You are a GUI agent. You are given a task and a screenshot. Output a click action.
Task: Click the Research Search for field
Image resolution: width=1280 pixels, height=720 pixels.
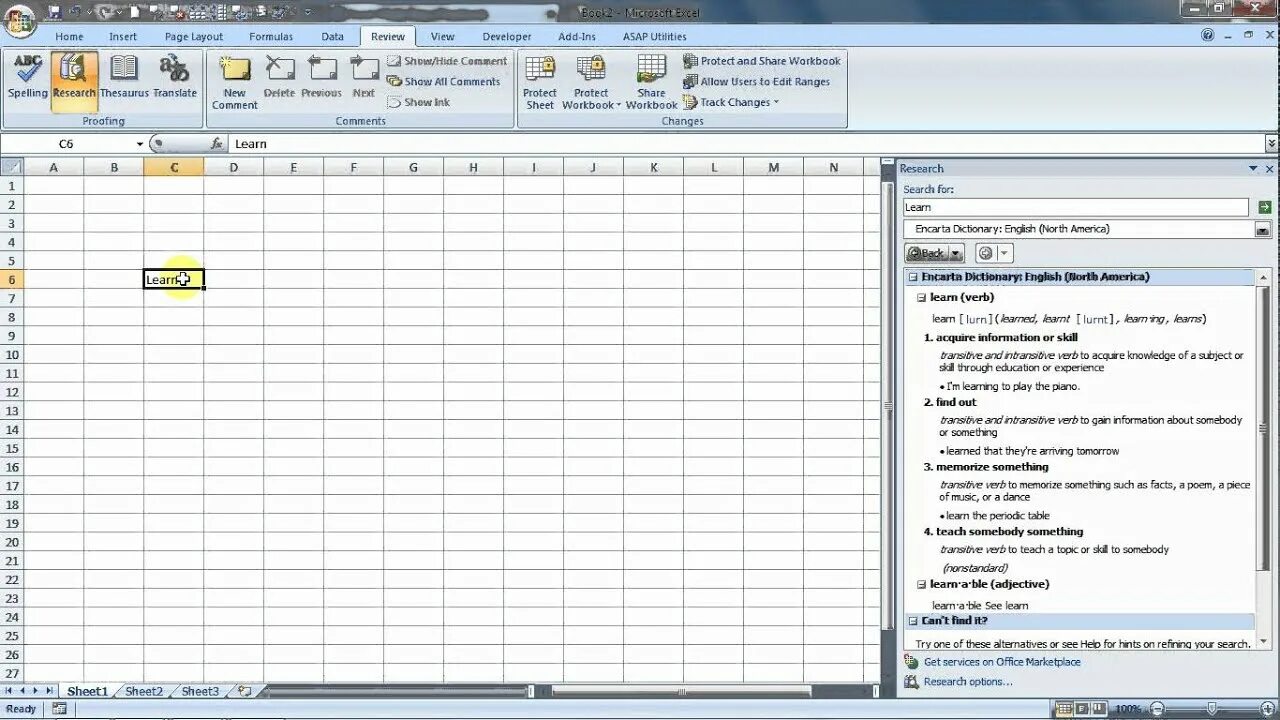(1076, 207)
